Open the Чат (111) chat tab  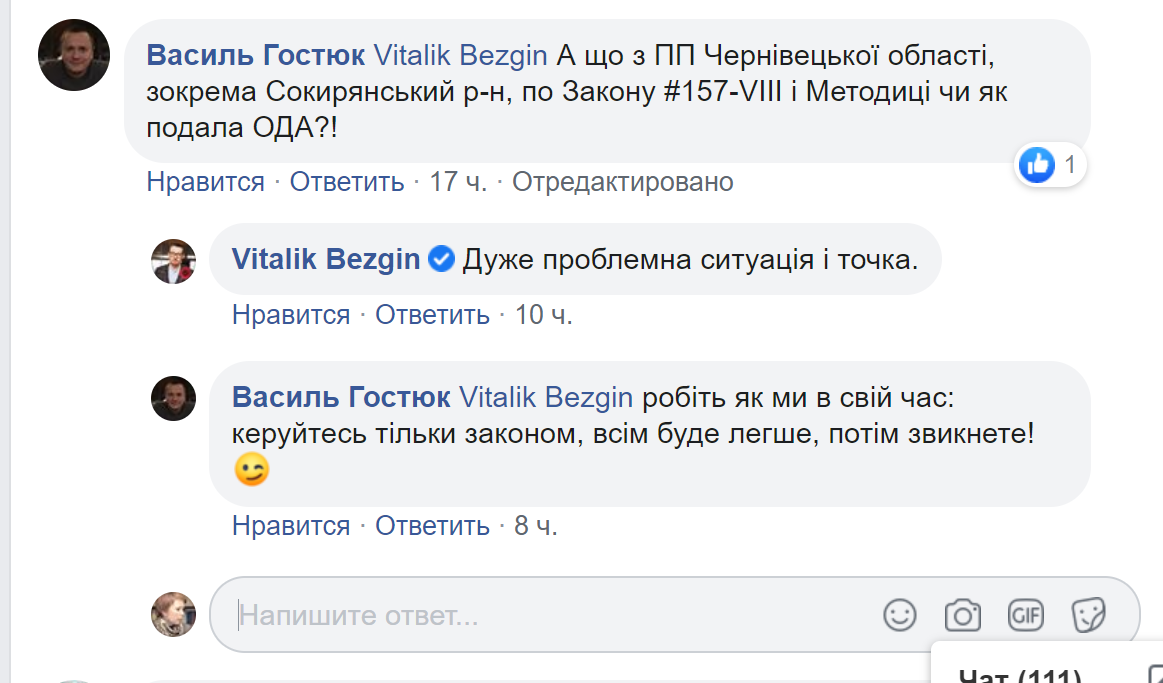click(1021, 676)
